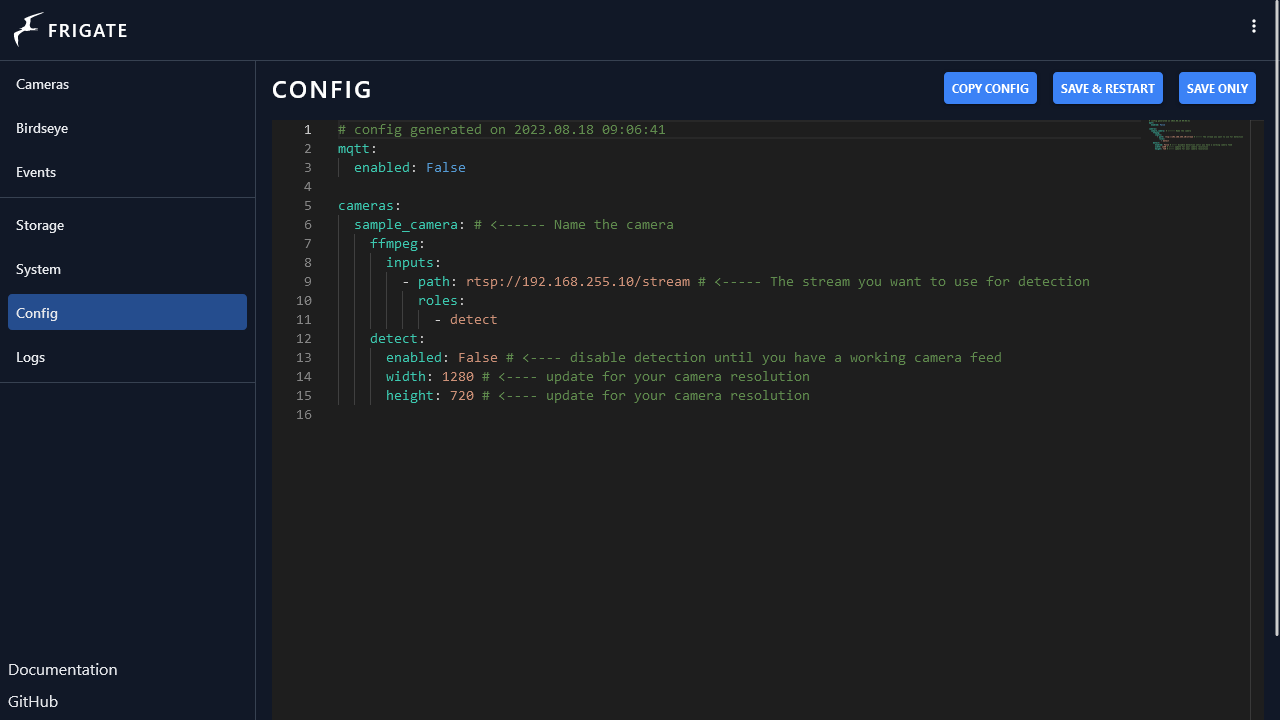Open the three-dot options menu
Image resolution: width=1280 pixels, height=720 pixels.
(1254, 27)
